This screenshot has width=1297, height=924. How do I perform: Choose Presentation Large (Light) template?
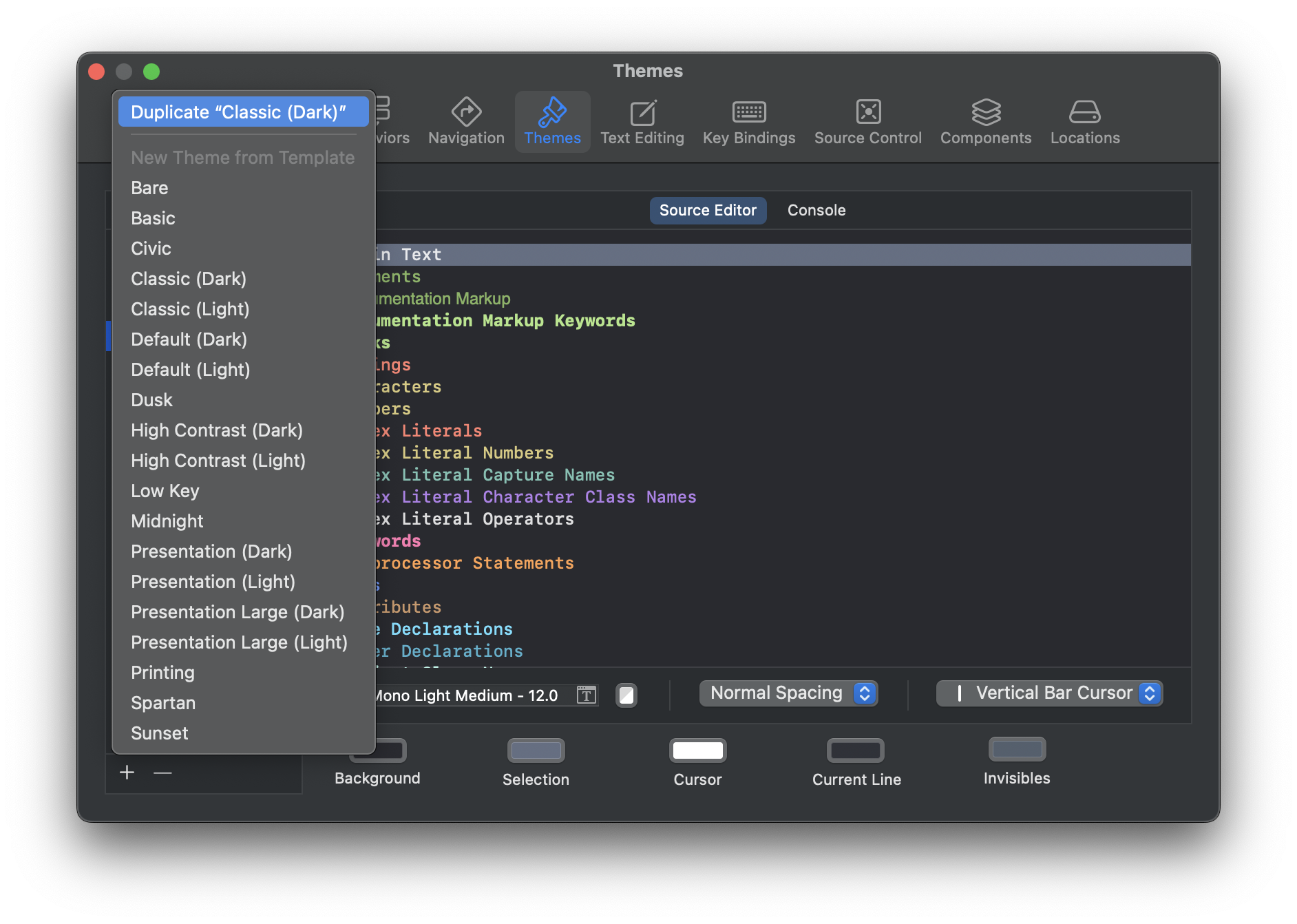click(244, 642)
